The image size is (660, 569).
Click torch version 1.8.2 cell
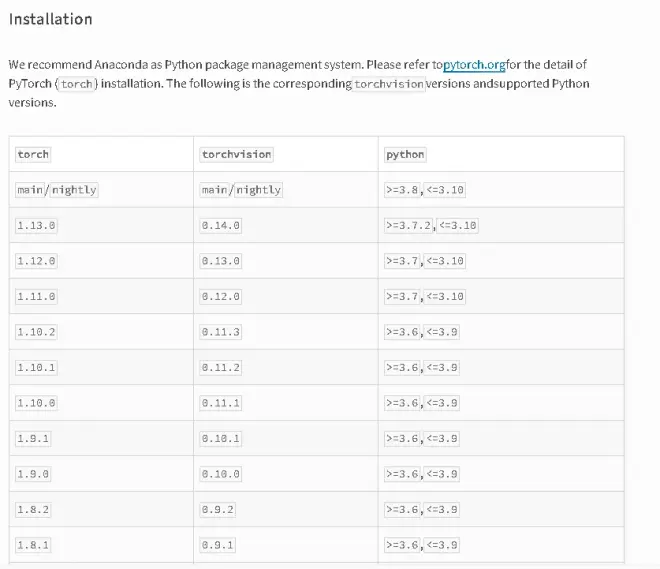click(33, 510)
